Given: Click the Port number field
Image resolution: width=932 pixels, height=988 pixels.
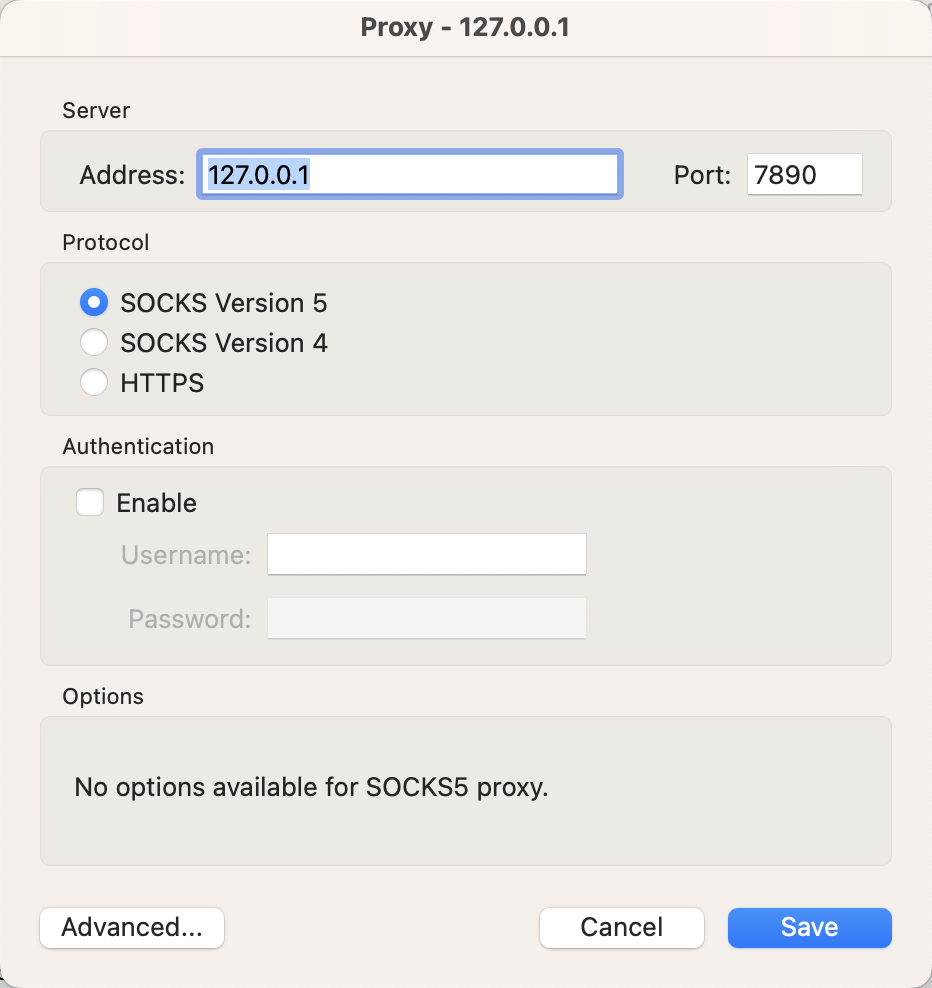Looking at the screenshot, I should [804, 174].
